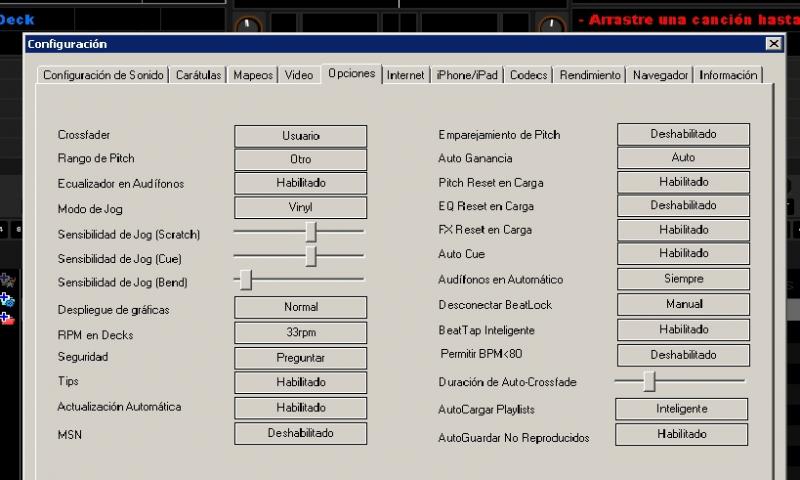Image resolution: width=800 pixels, height=480 pixels.
Task: Change Audífonos en Automático Siempre button
Action: coord(683,279)
